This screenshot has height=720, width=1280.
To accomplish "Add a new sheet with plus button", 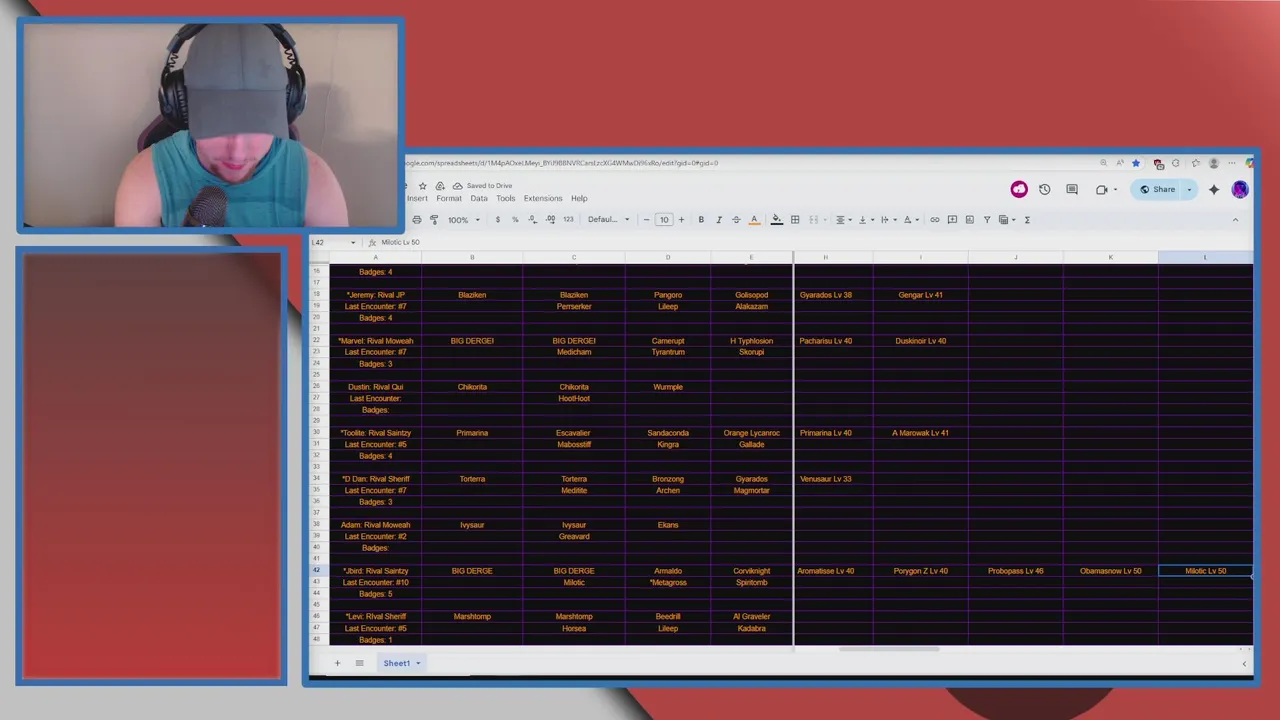I will [x=337, y=663].
